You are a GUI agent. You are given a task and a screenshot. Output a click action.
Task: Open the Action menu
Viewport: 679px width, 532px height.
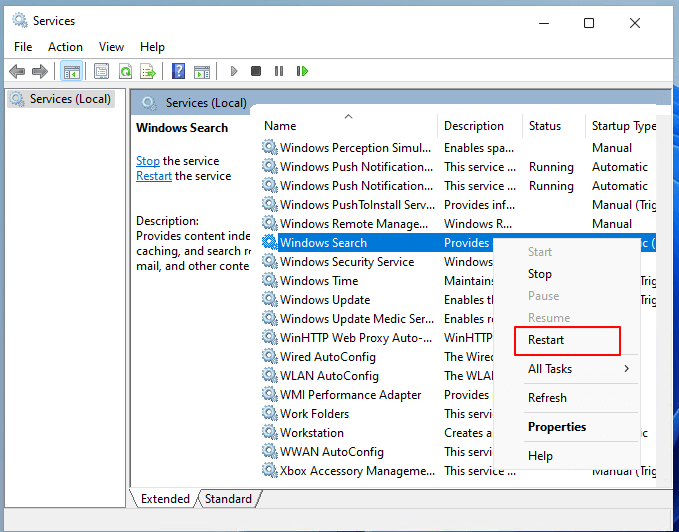point(65,47)
